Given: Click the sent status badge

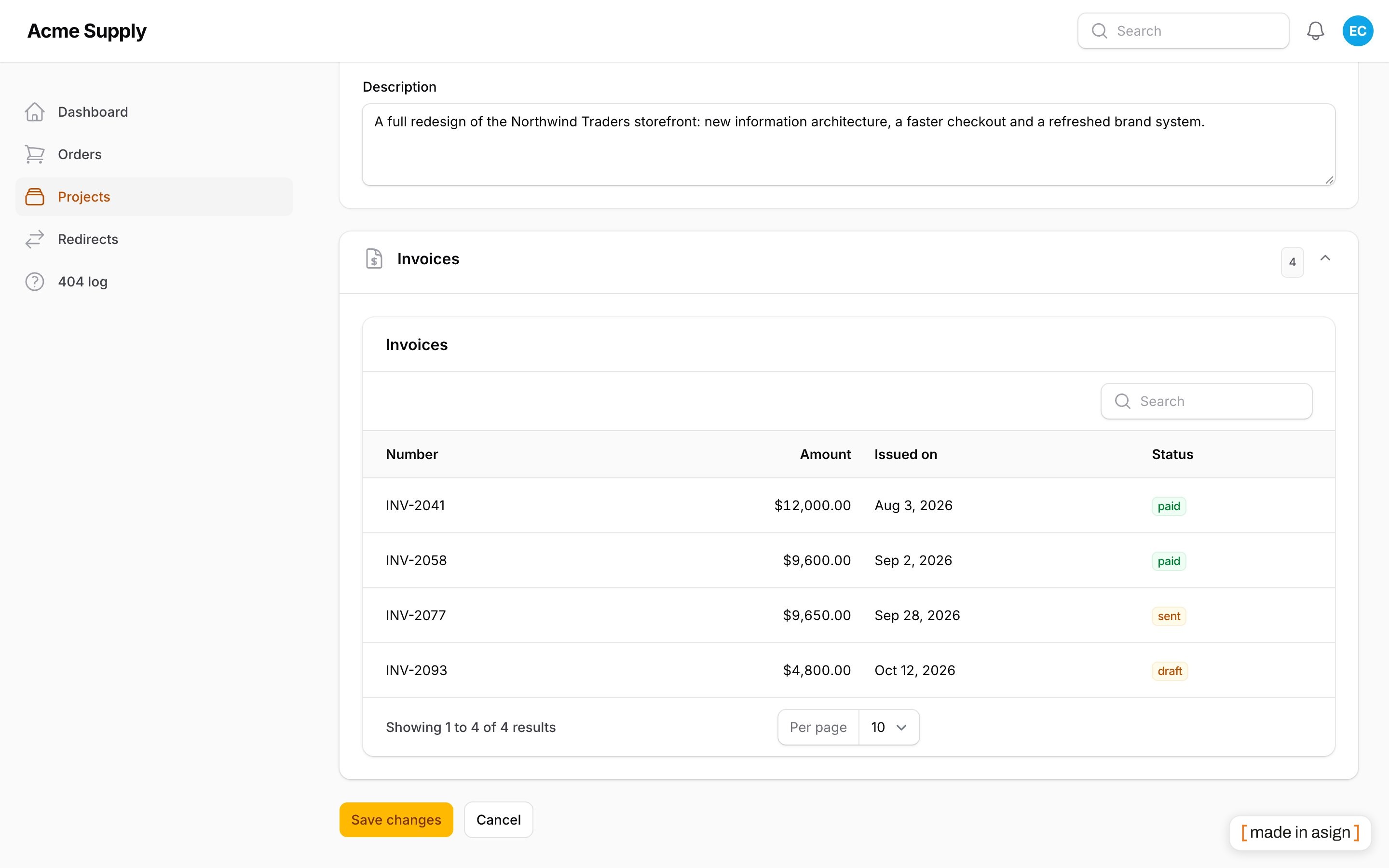Looking at the screenshot, I should pos(1169,616).
